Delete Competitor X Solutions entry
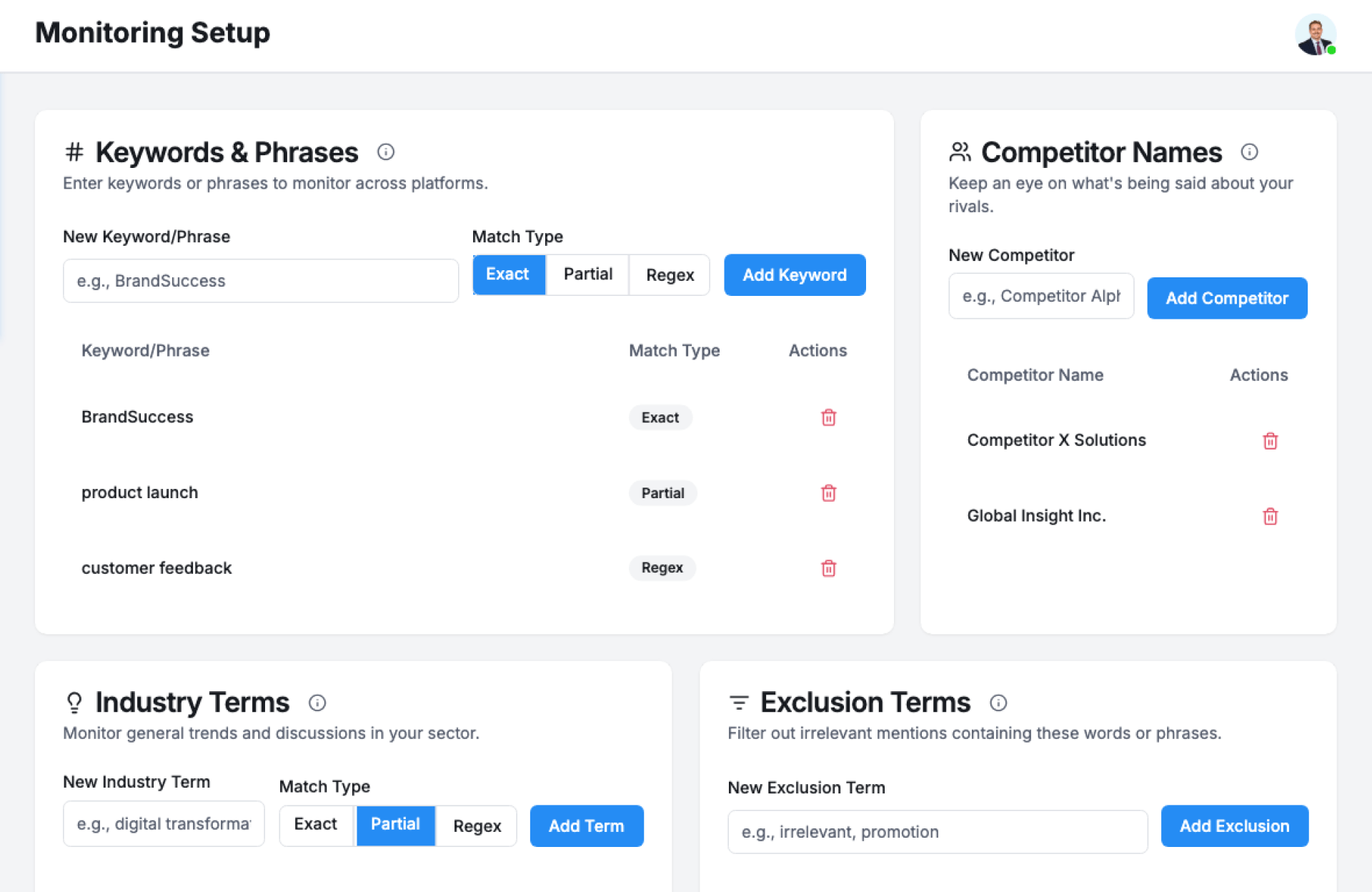The width and height of the screenshot is (1372, 892). [x=1270, y=441]
